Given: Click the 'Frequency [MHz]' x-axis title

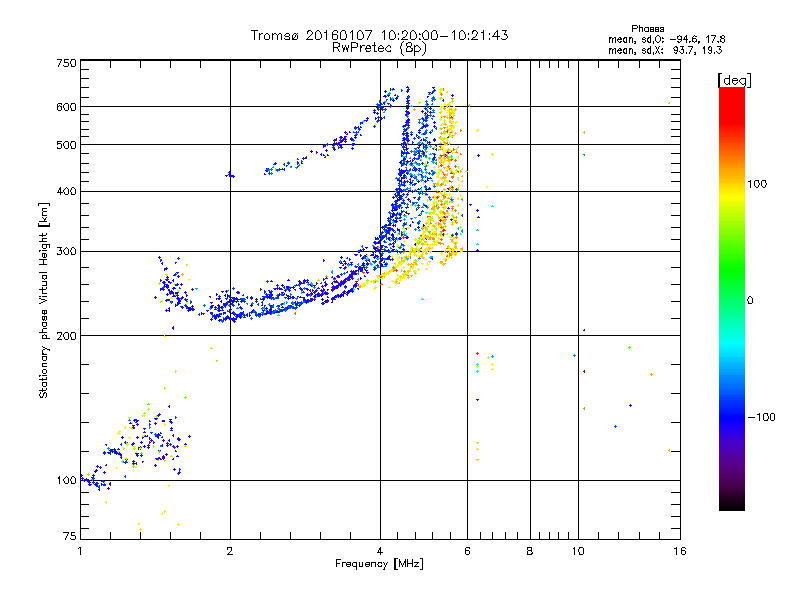Looking at the screenshot, I should (379, 564).
